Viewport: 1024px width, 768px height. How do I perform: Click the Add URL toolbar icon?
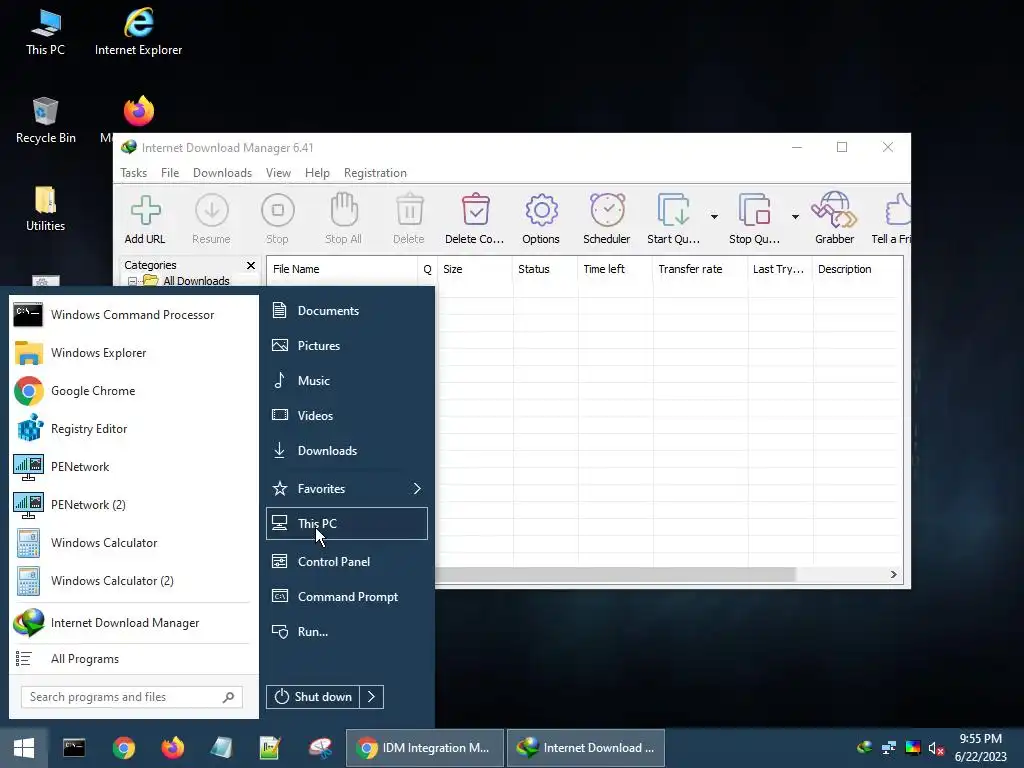[145, 210]
